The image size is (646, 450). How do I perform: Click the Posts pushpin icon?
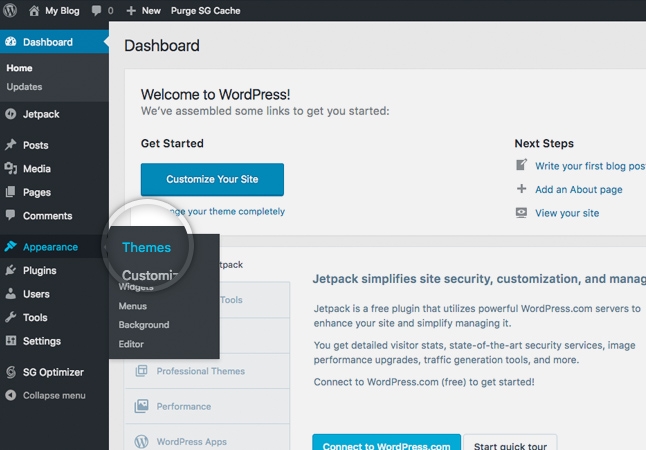pos(11,145)
